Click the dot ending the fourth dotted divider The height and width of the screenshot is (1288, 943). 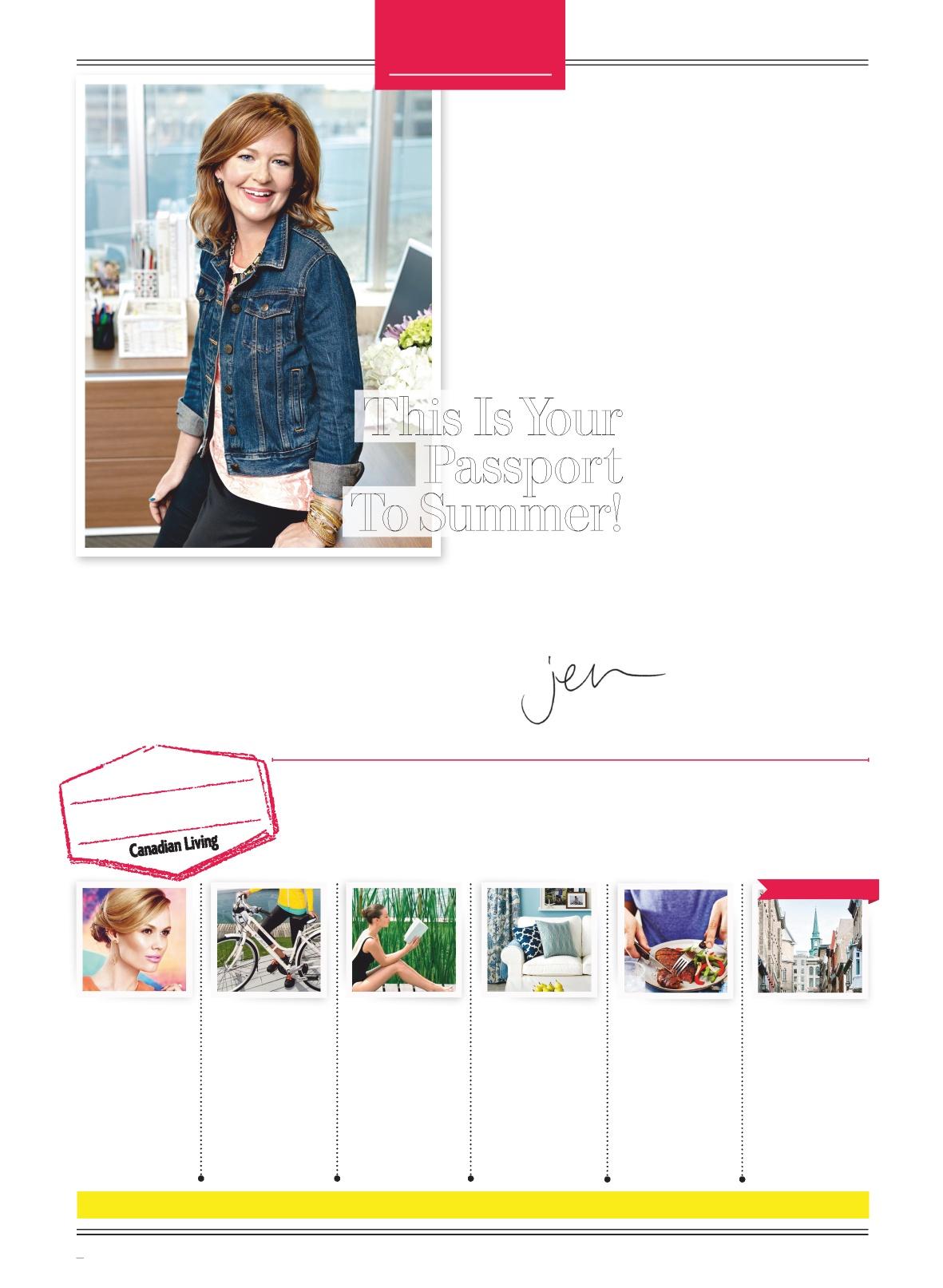607,1178
